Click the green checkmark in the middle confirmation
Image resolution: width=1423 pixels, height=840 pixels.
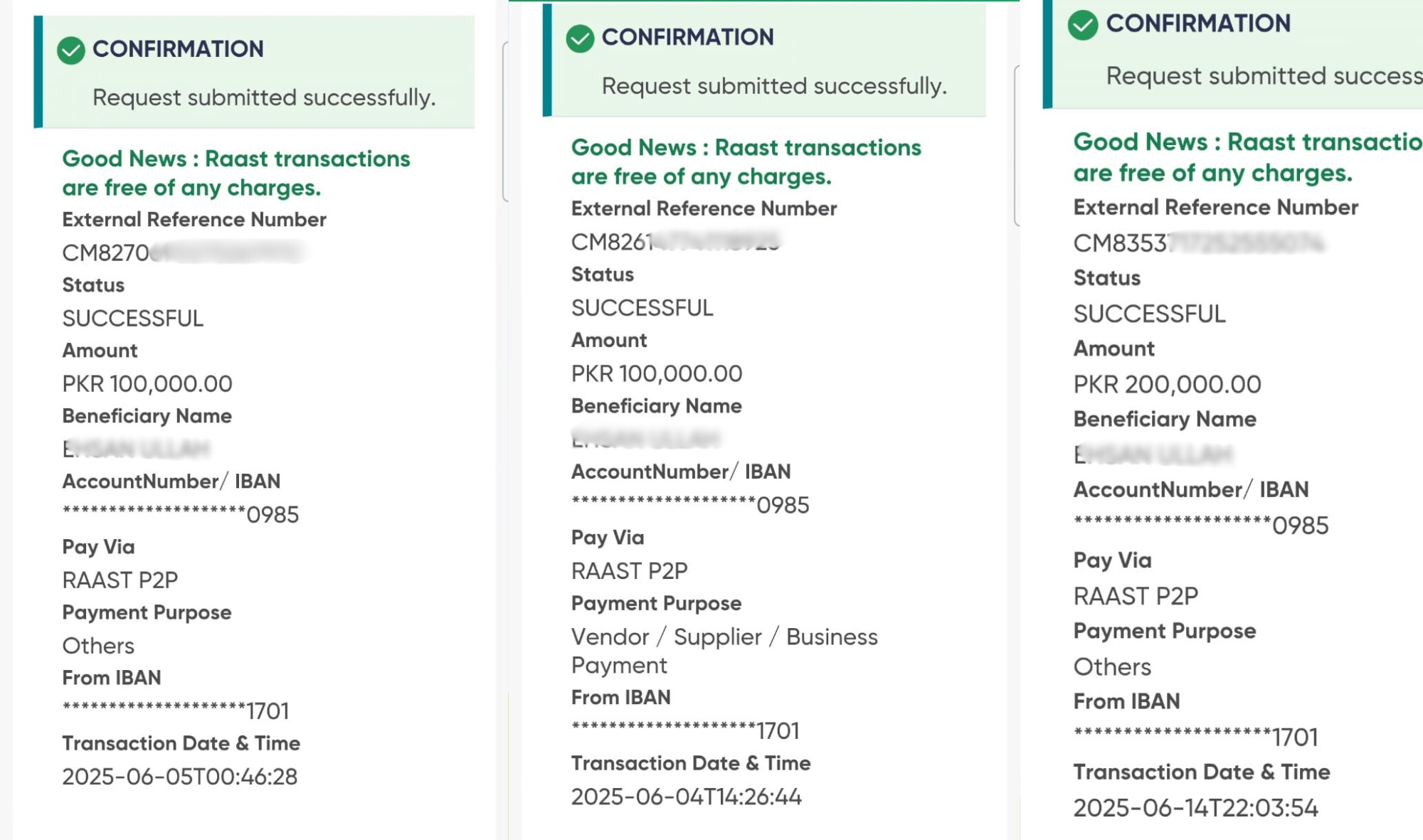tap(580, 38)
